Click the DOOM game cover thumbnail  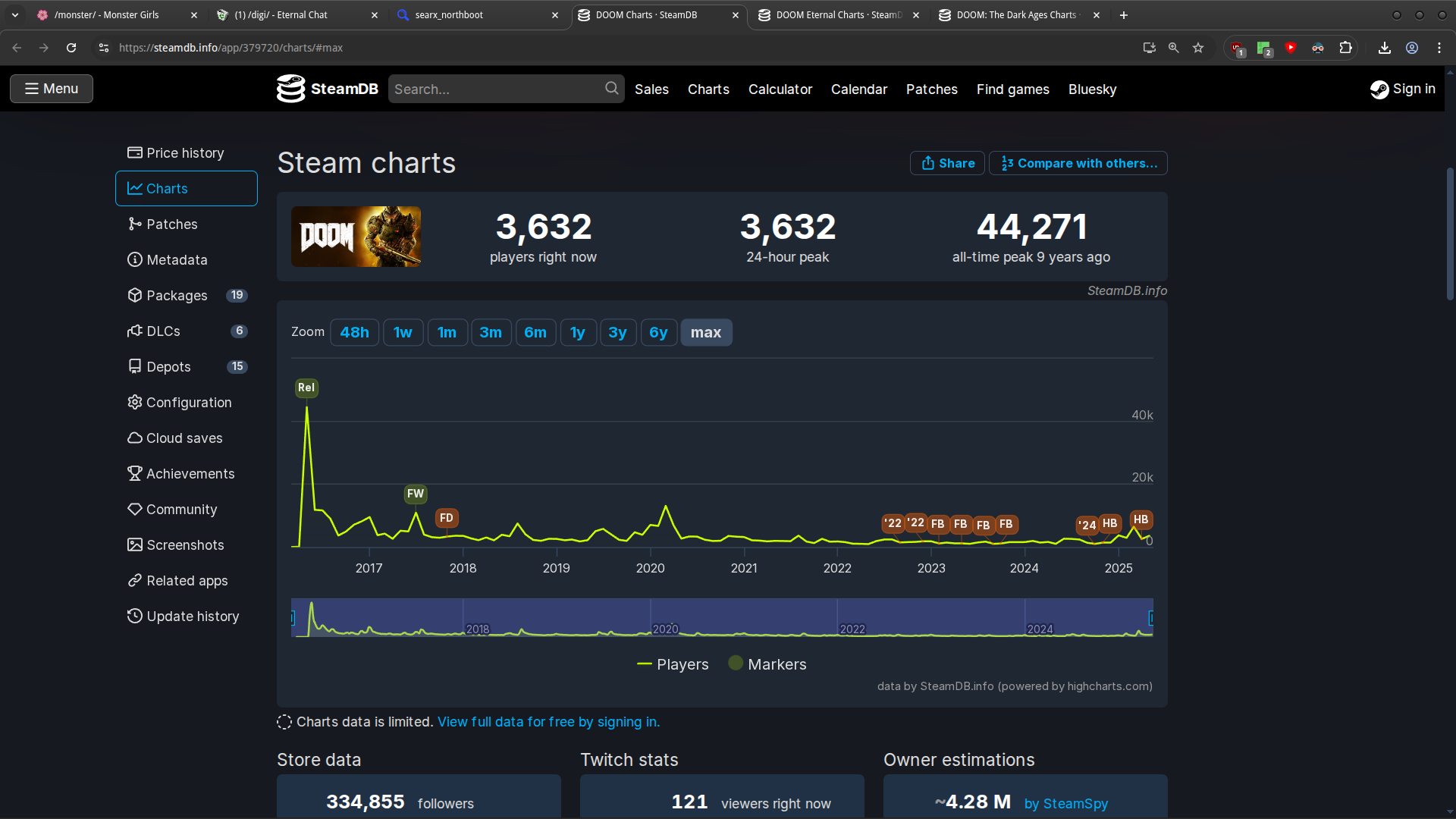[x=356, y=237]
